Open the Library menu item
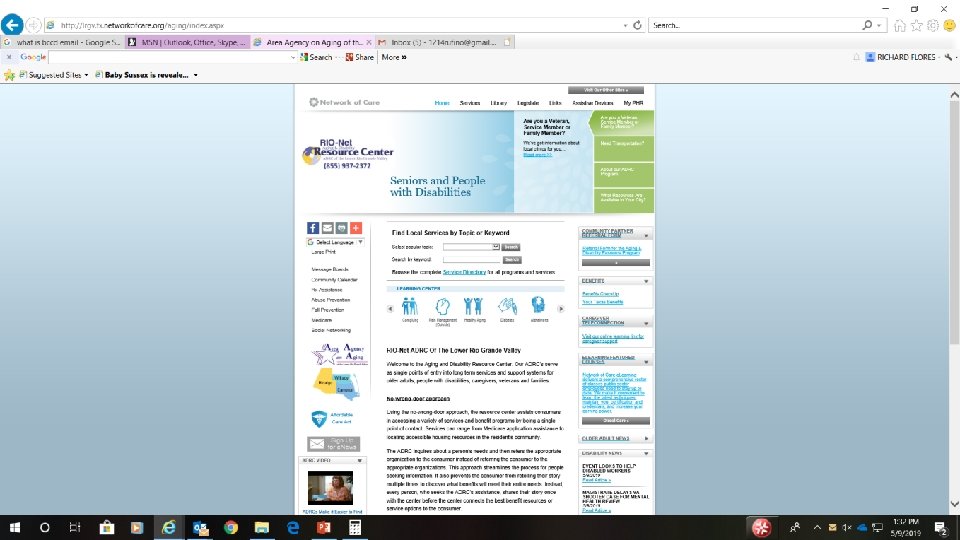 click(x=498, y=103)
